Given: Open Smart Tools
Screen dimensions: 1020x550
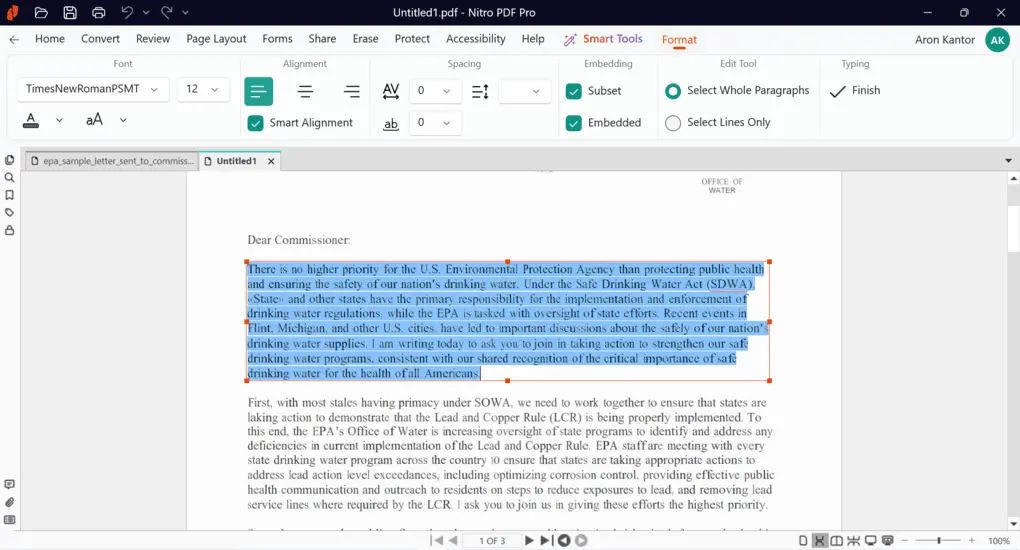Looking at the screenshot, I should [x=603, y=39].
